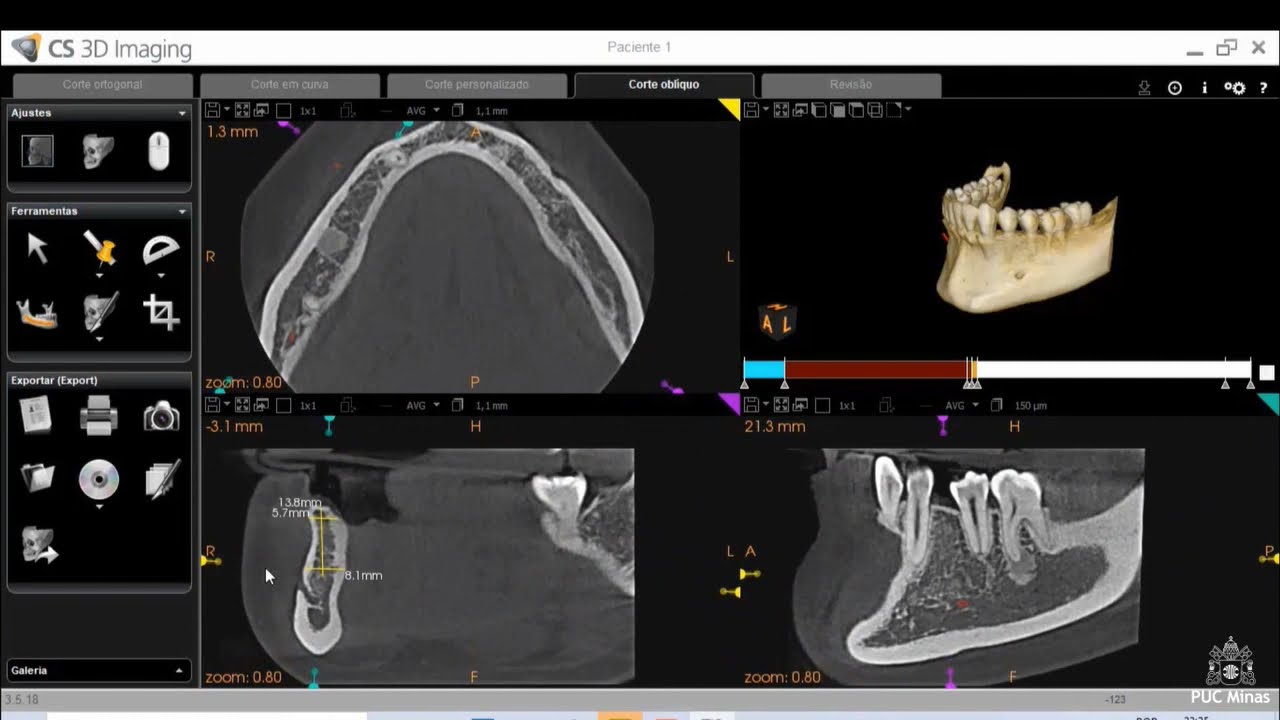1280x720 pixels.
Task: Expand the CD disc export dropdown arrow
Action: click(99, 506)
